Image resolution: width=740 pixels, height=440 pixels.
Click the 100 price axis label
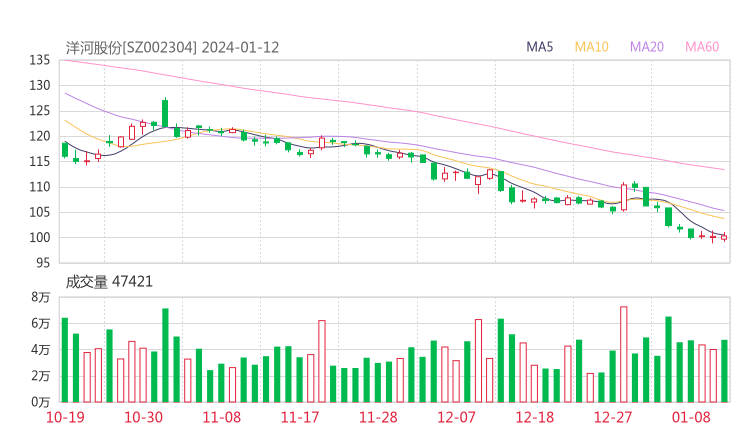(40, 237)
